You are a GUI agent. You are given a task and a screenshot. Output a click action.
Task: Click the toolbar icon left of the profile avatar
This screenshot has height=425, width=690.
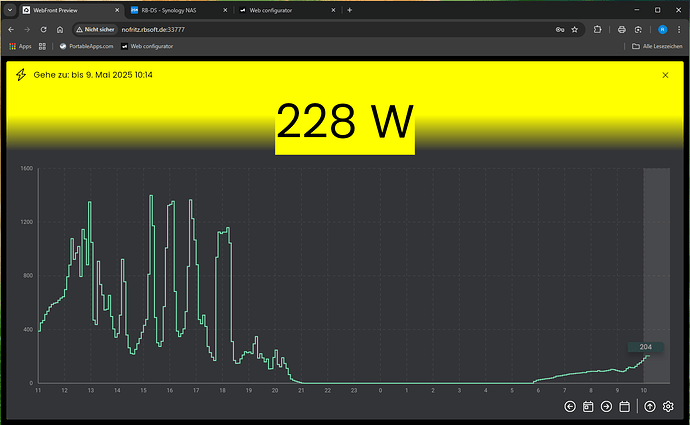pos(638,29)
